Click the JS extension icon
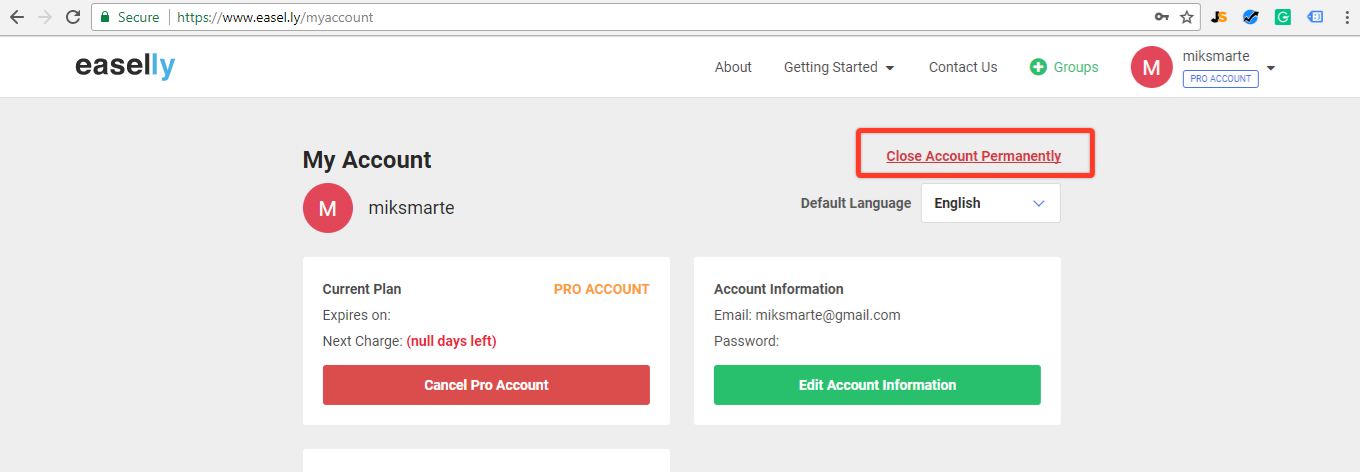This screenshot has width=1360, height=472. click(x=1219, y=17)
